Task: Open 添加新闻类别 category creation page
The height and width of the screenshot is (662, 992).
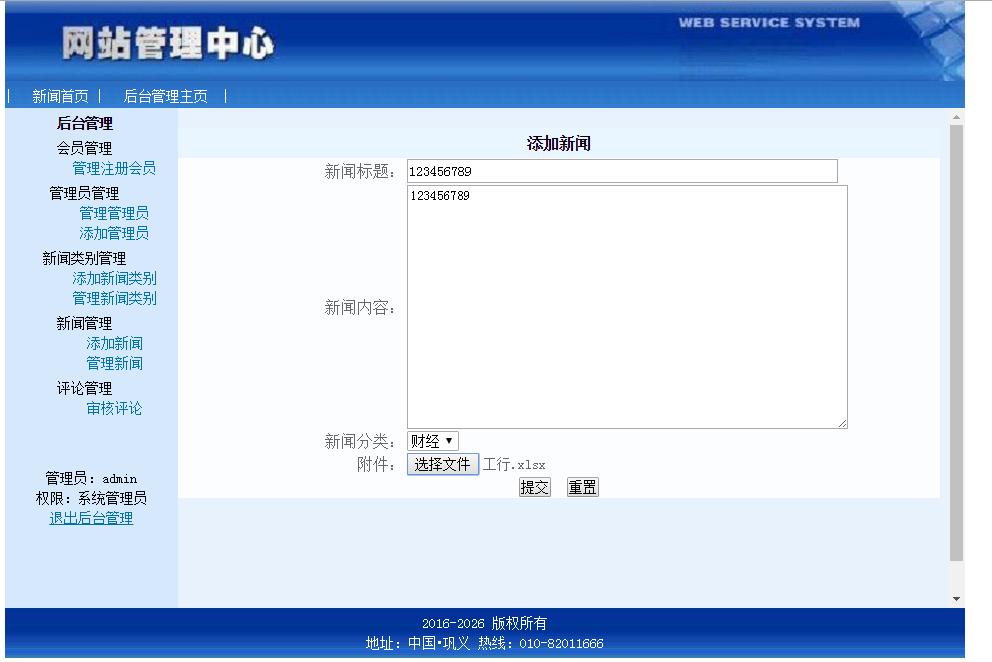Action: pos(114,278)
